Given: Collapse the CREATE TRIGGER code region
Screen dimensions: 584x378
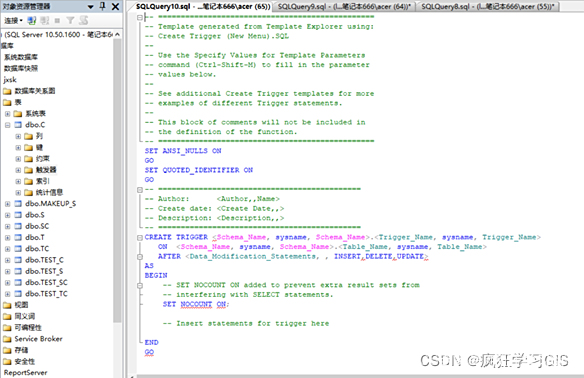Looking at the screenshot, I should [140, 238].
